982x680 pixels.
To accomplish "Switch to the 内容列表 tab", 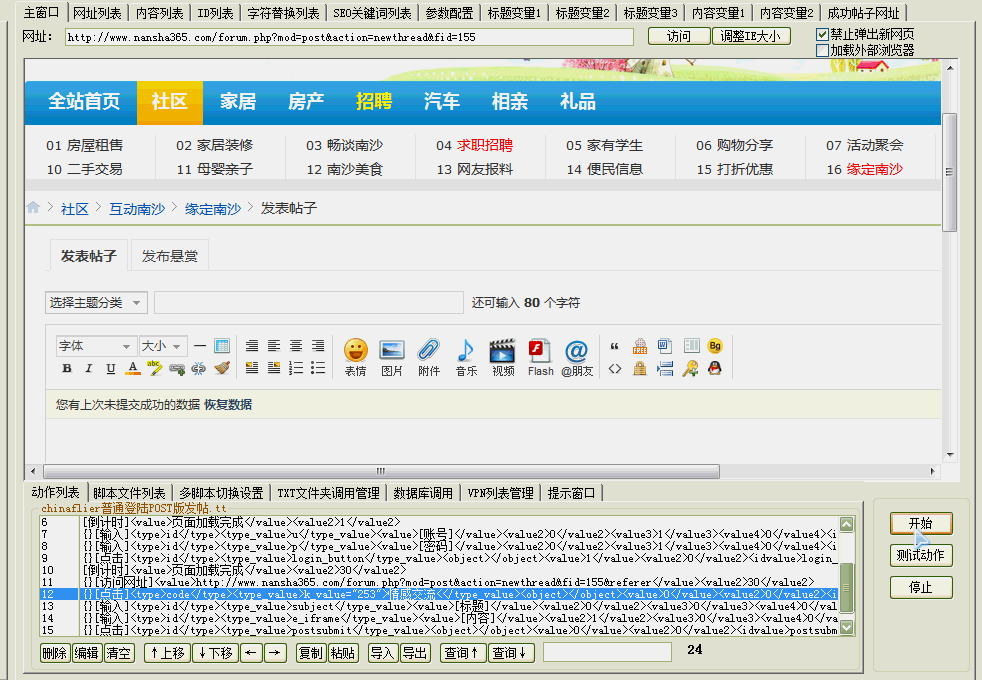I will [x=160, y=13].
